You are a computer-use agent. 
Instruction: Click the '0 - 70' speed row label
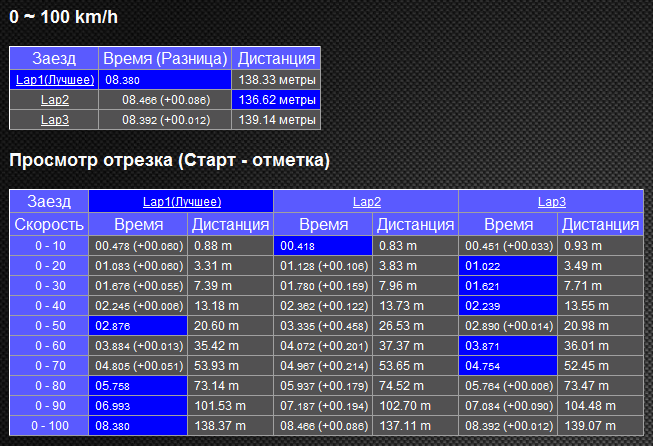coord(49,366)
